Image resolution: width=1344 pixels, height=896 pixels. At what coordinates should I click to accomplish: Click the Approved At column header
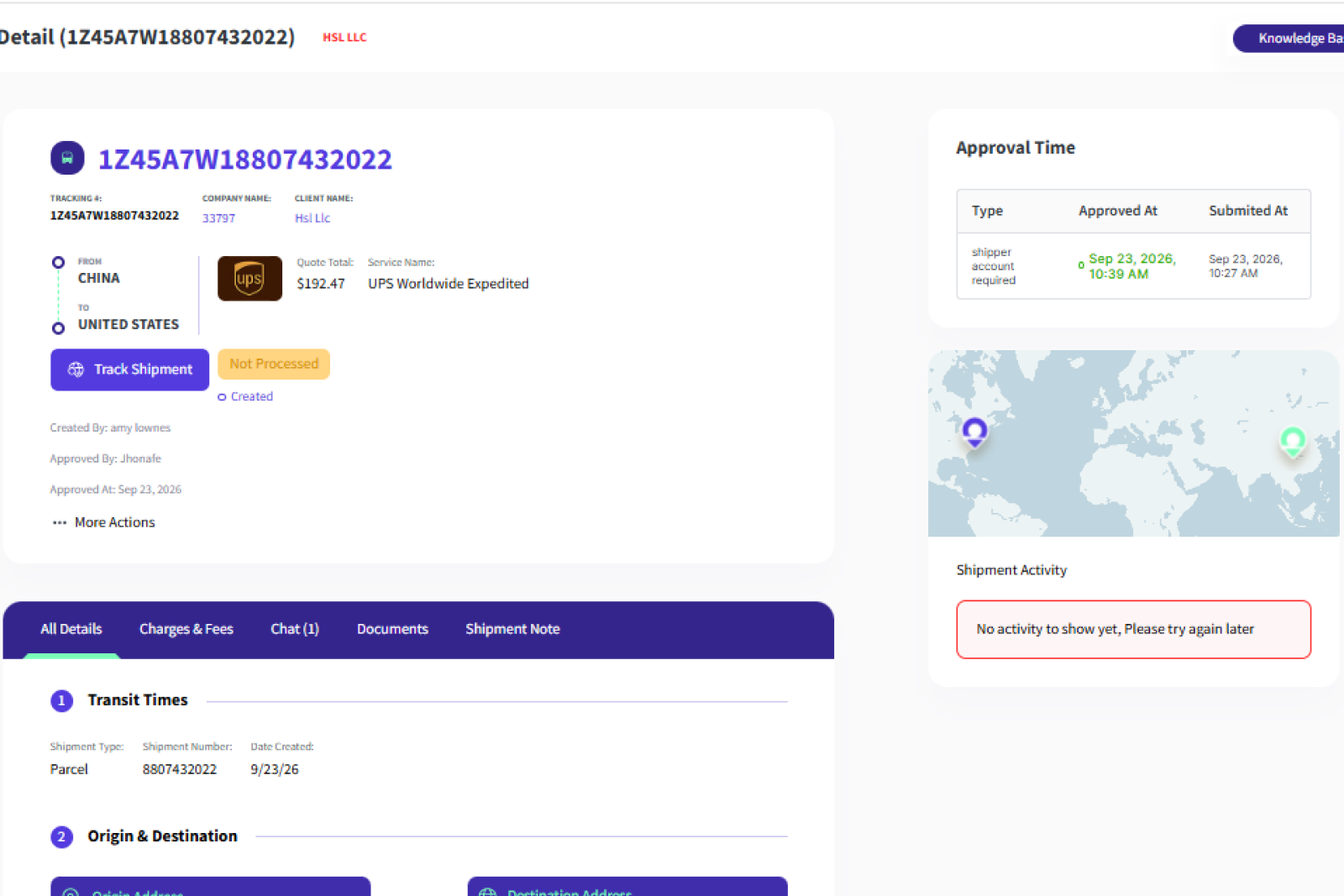[1118, 211]
